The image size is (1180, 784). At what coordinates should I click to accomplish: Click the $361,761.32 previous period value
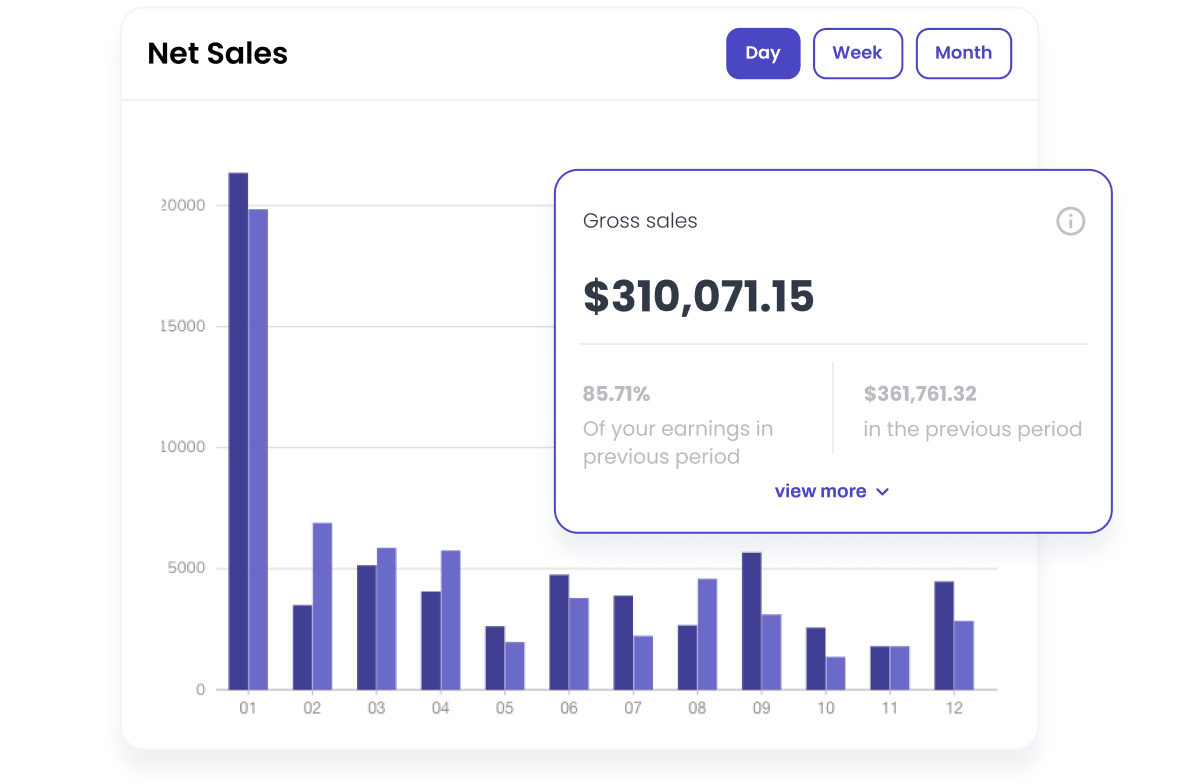click(x=920, y=394)
